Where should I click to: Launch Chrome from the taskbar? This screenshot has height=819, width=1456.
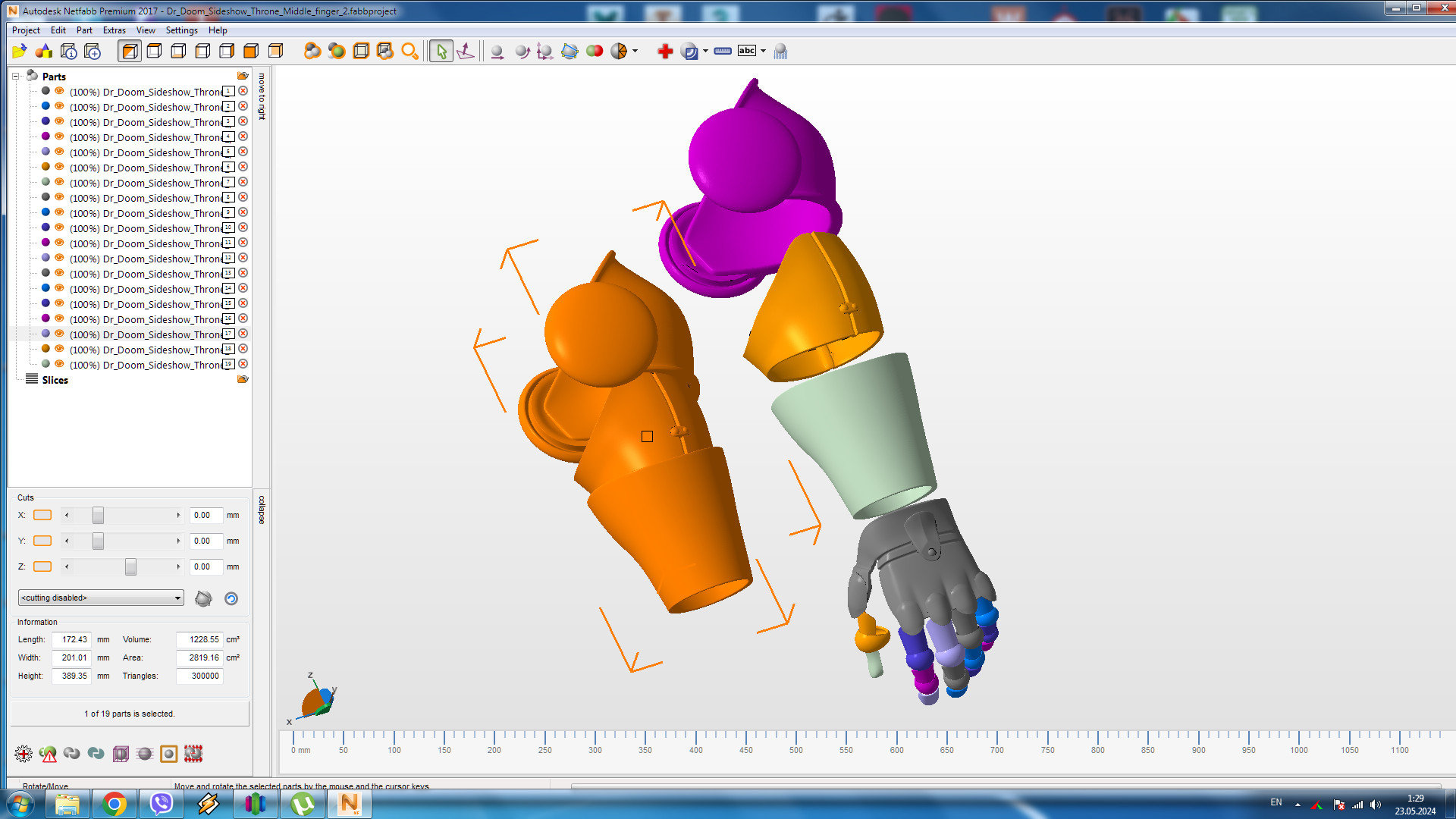[x=115, y=803]
